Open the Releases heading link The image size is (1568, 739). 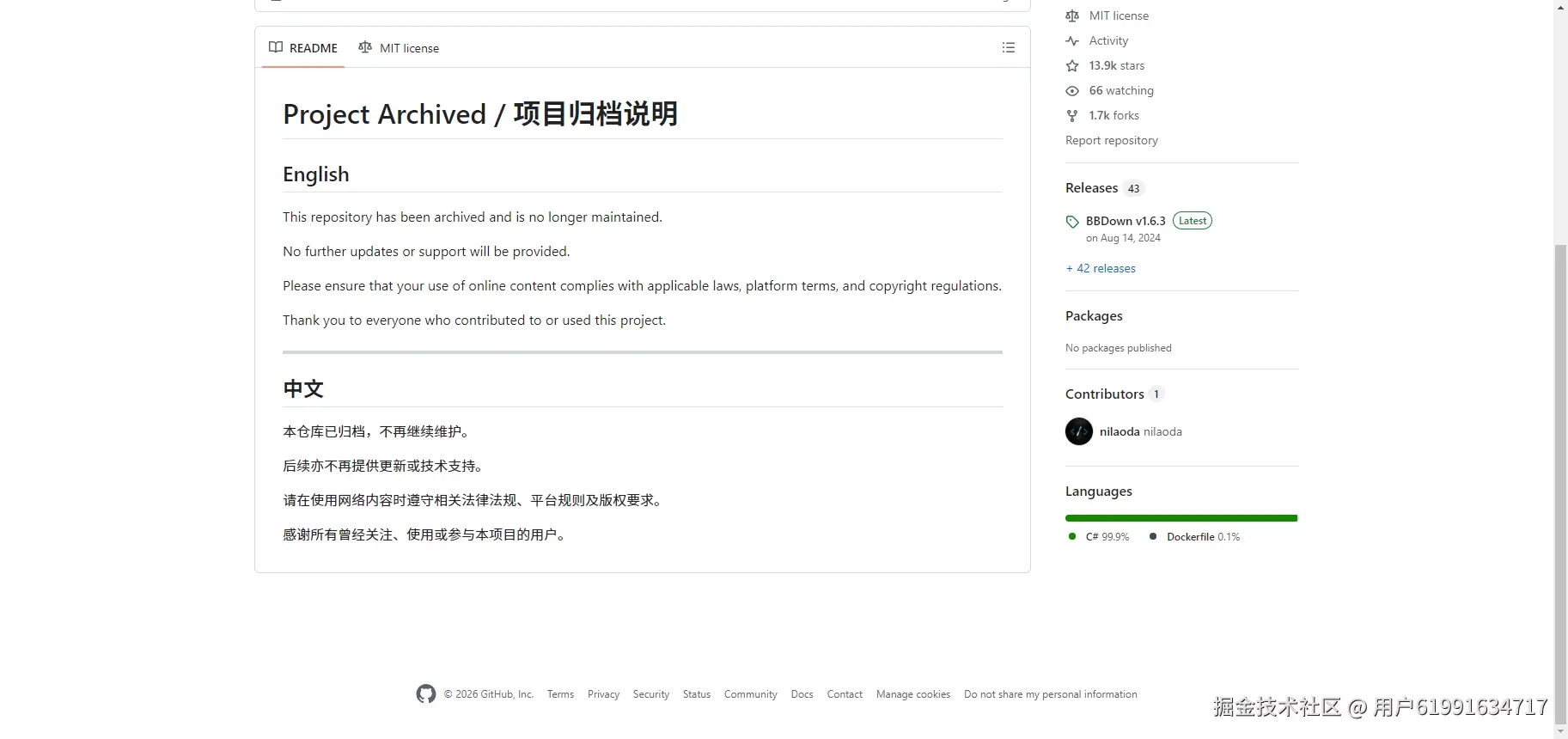click(x=1091, y=187)
